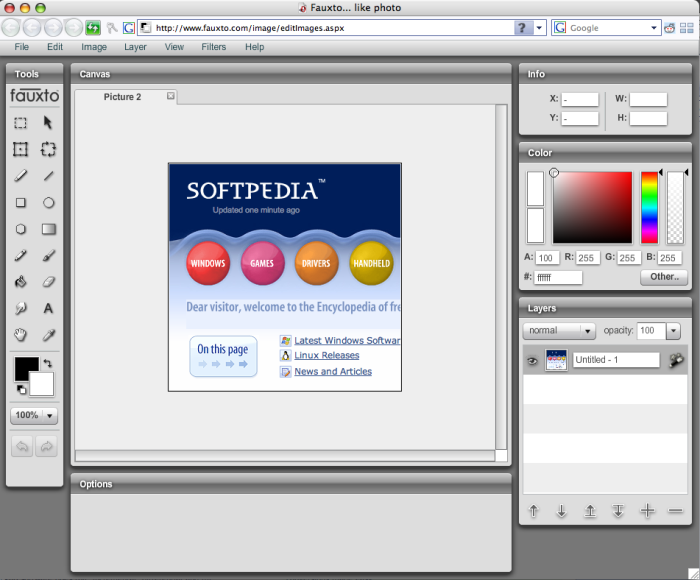Select the line drawing tool
The width and height of the screenshot is (700, 580).
click(49, 176)
